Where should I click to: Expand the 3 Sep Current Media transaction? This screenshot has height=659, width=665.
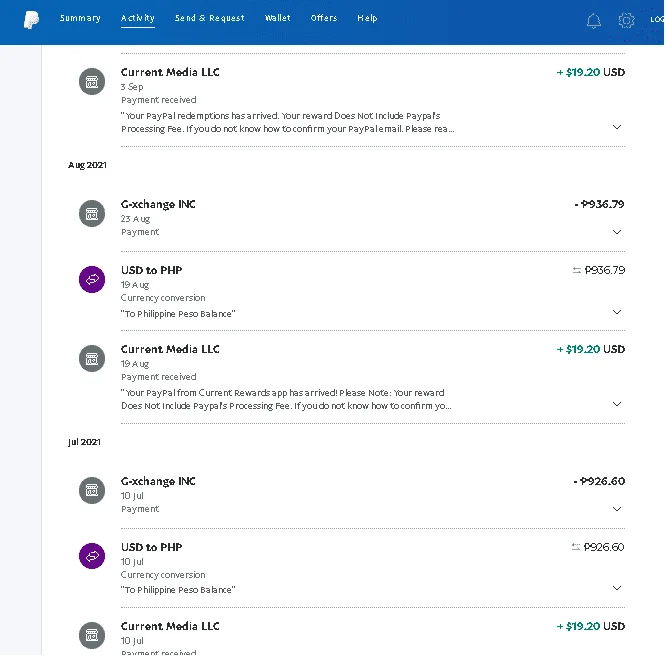pyautogui.click(x=617, y=127)
